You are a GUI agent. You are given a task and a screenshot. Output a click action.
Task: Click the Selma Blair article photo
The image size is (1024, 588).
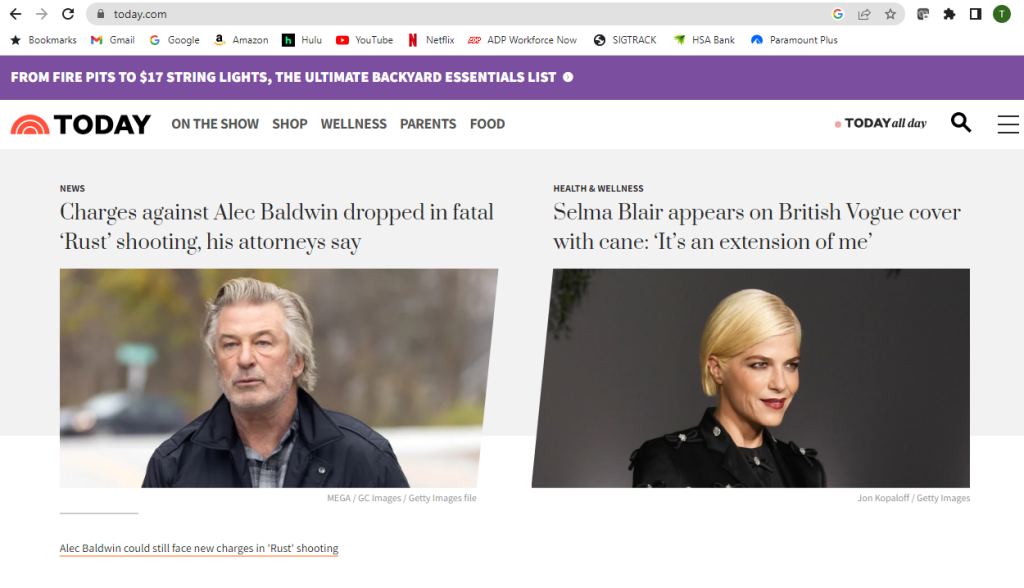(750, 378)
